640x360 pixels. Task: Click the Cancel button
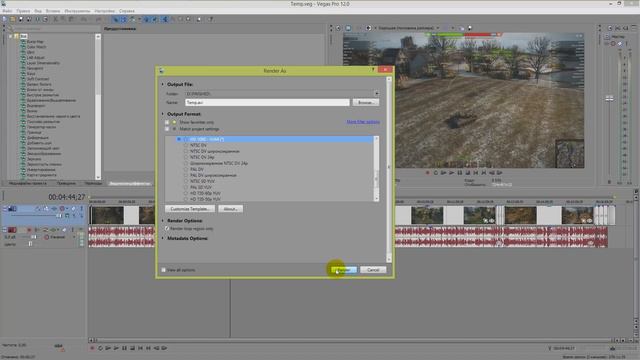[373, 270]
